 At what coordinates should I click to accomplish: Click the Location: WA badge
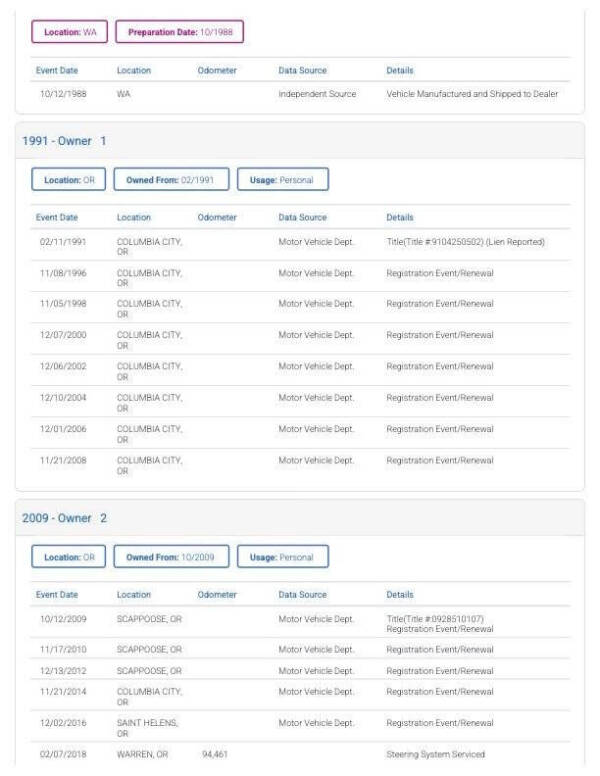pos(69,32)
